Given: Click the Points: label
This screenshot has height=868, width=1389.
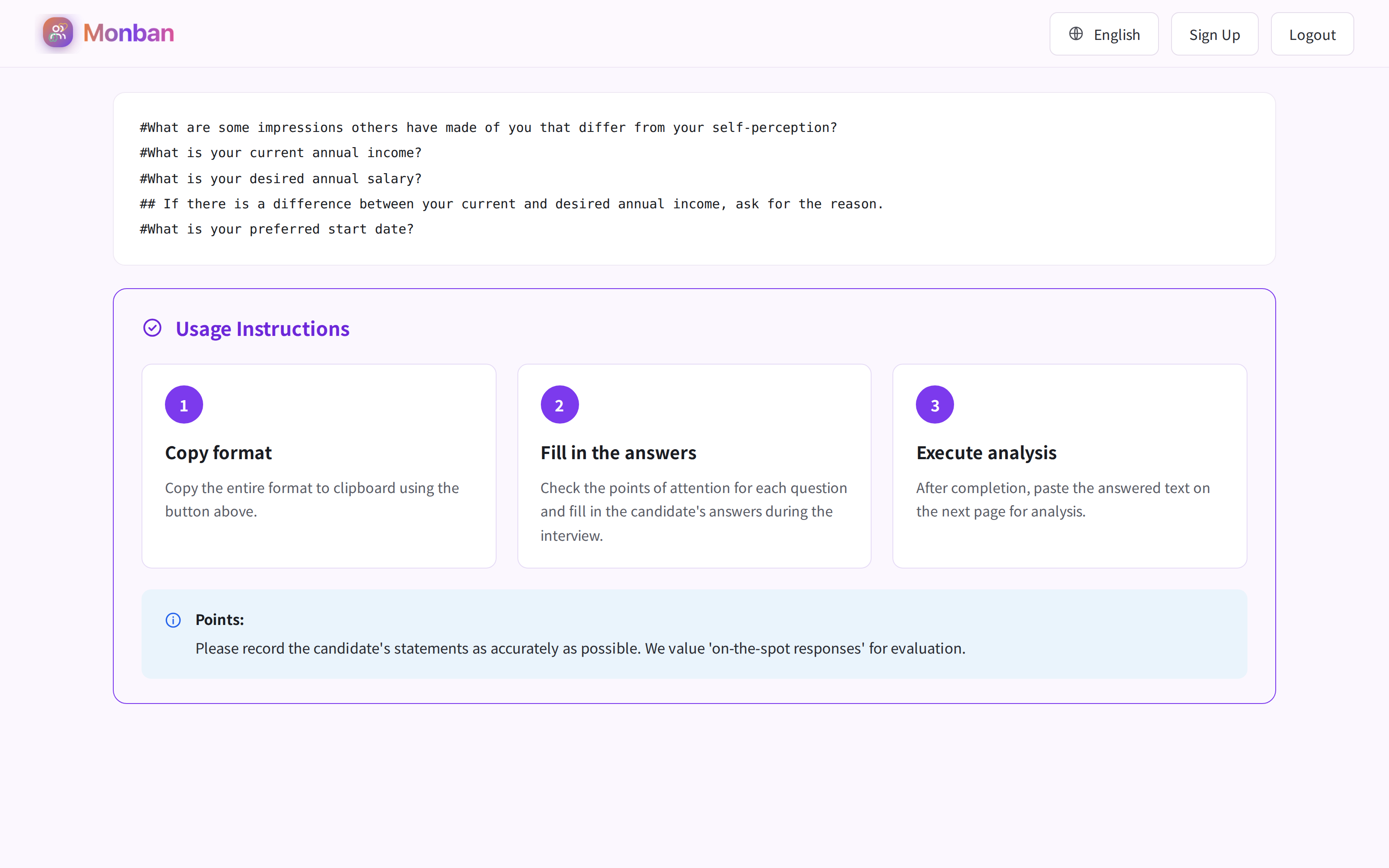Looking at the screenshot, I should 220,620.
